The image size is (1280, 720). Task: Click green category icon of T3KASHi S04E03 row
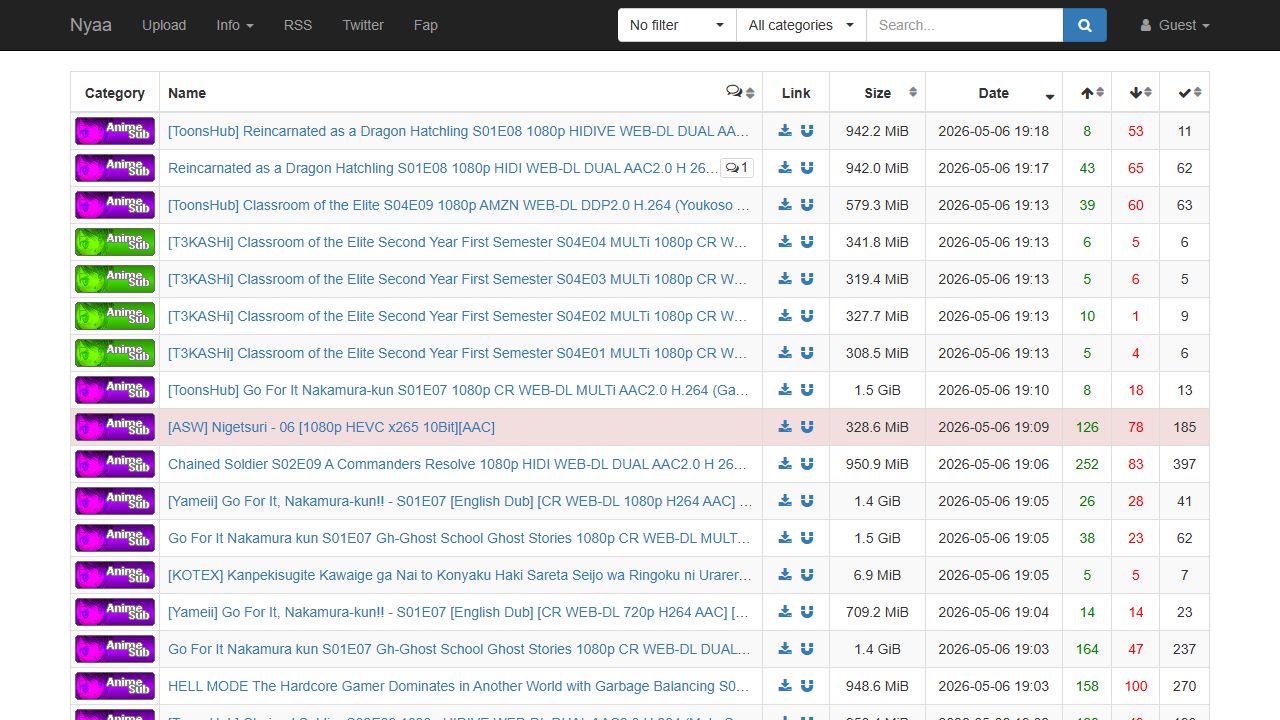click(115, 279)
